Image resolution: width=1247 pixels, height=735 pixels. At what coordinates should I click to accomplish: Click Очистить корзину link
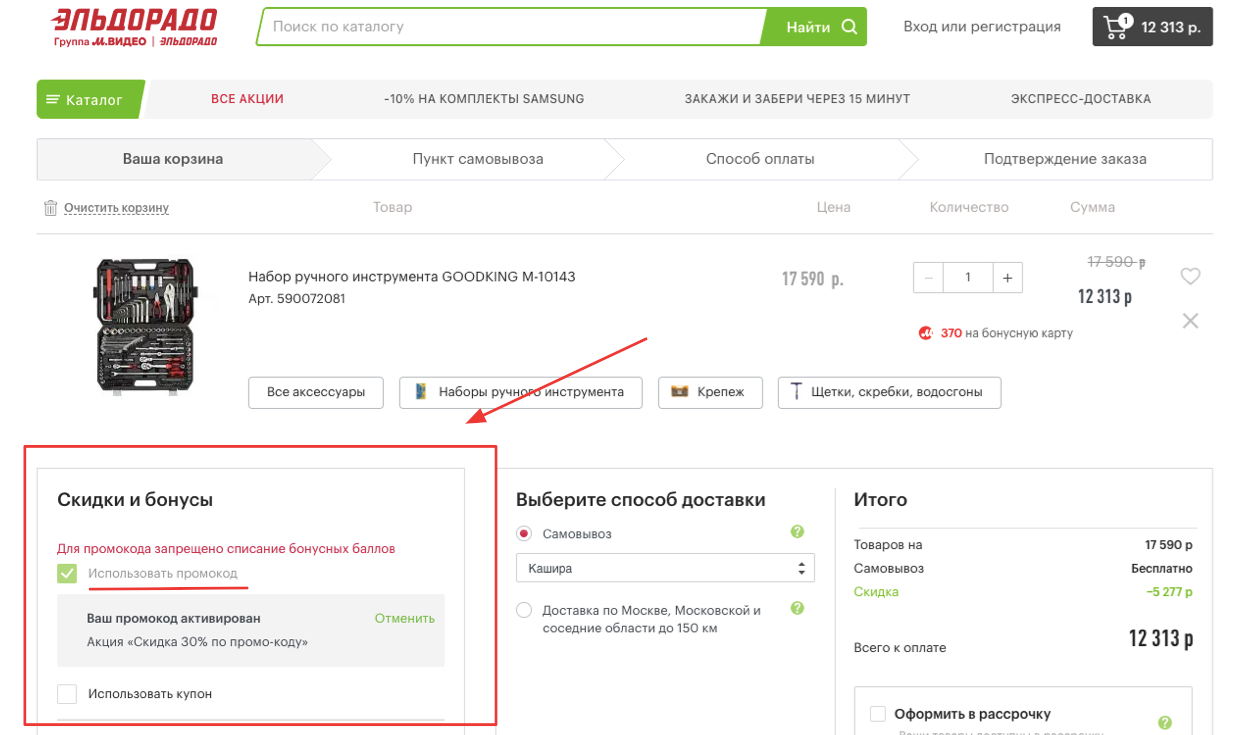[116, 208]
